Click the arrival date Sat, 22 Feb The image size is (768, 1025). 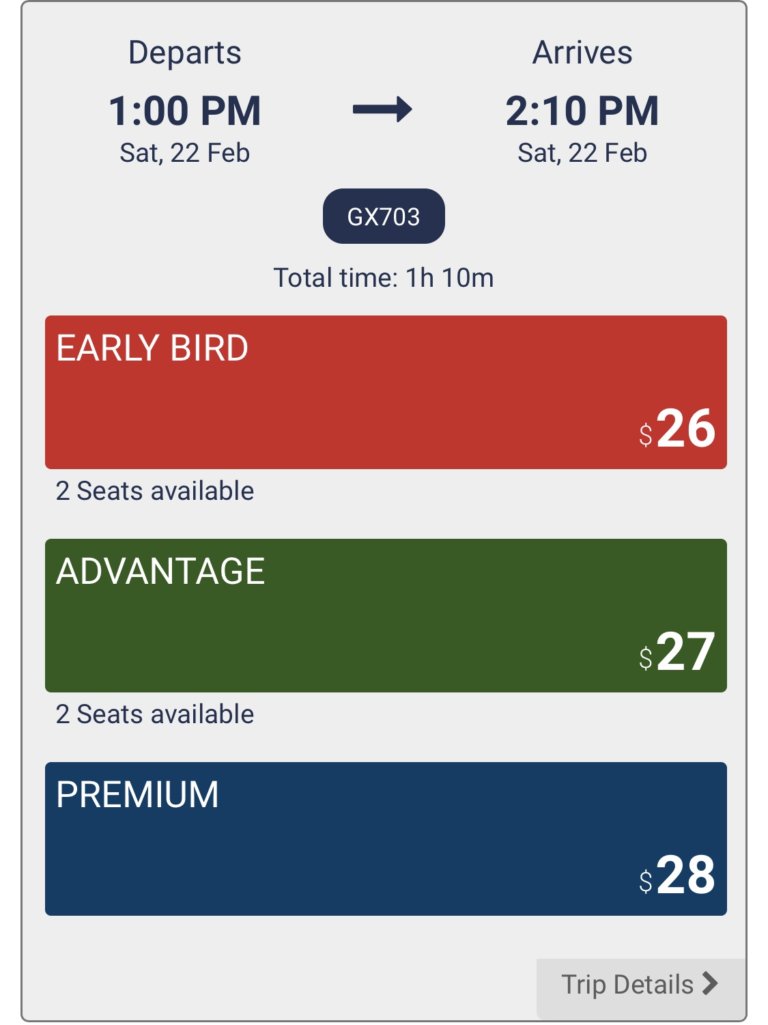click(582, 153)
